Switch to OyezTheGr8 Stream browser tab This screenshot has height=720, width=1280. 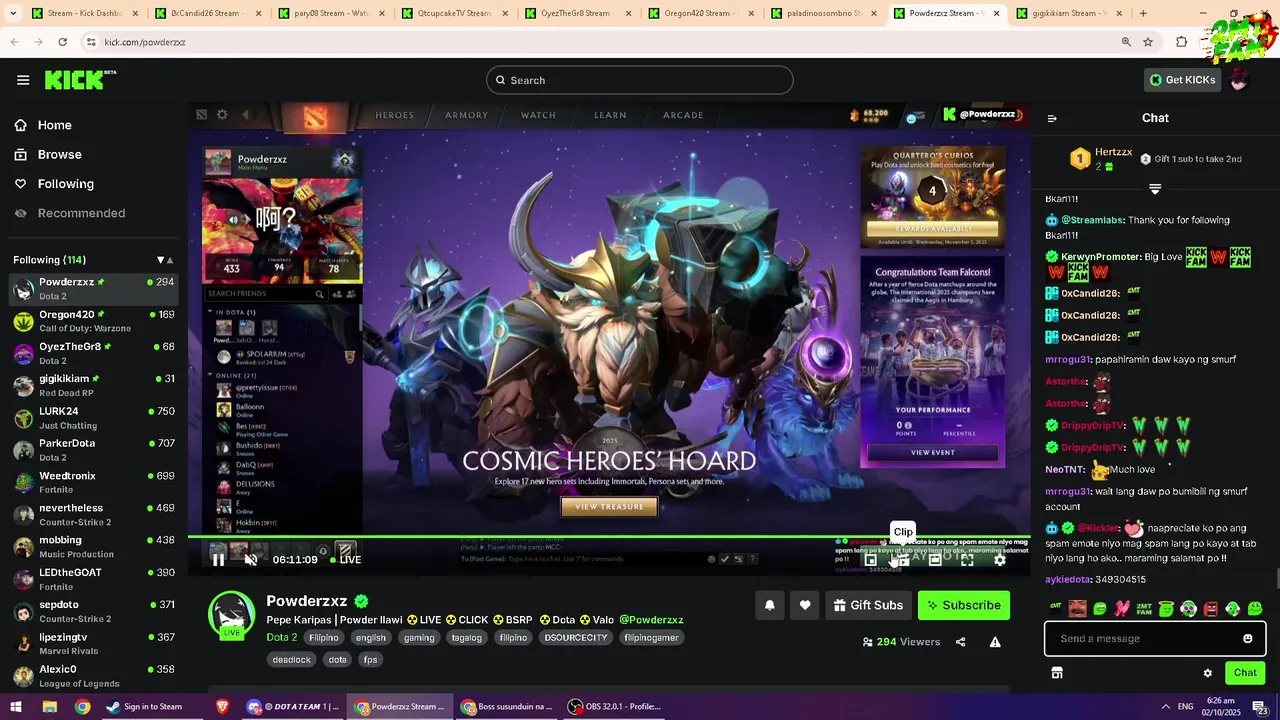pyautogui.click(x=577, y=13)
